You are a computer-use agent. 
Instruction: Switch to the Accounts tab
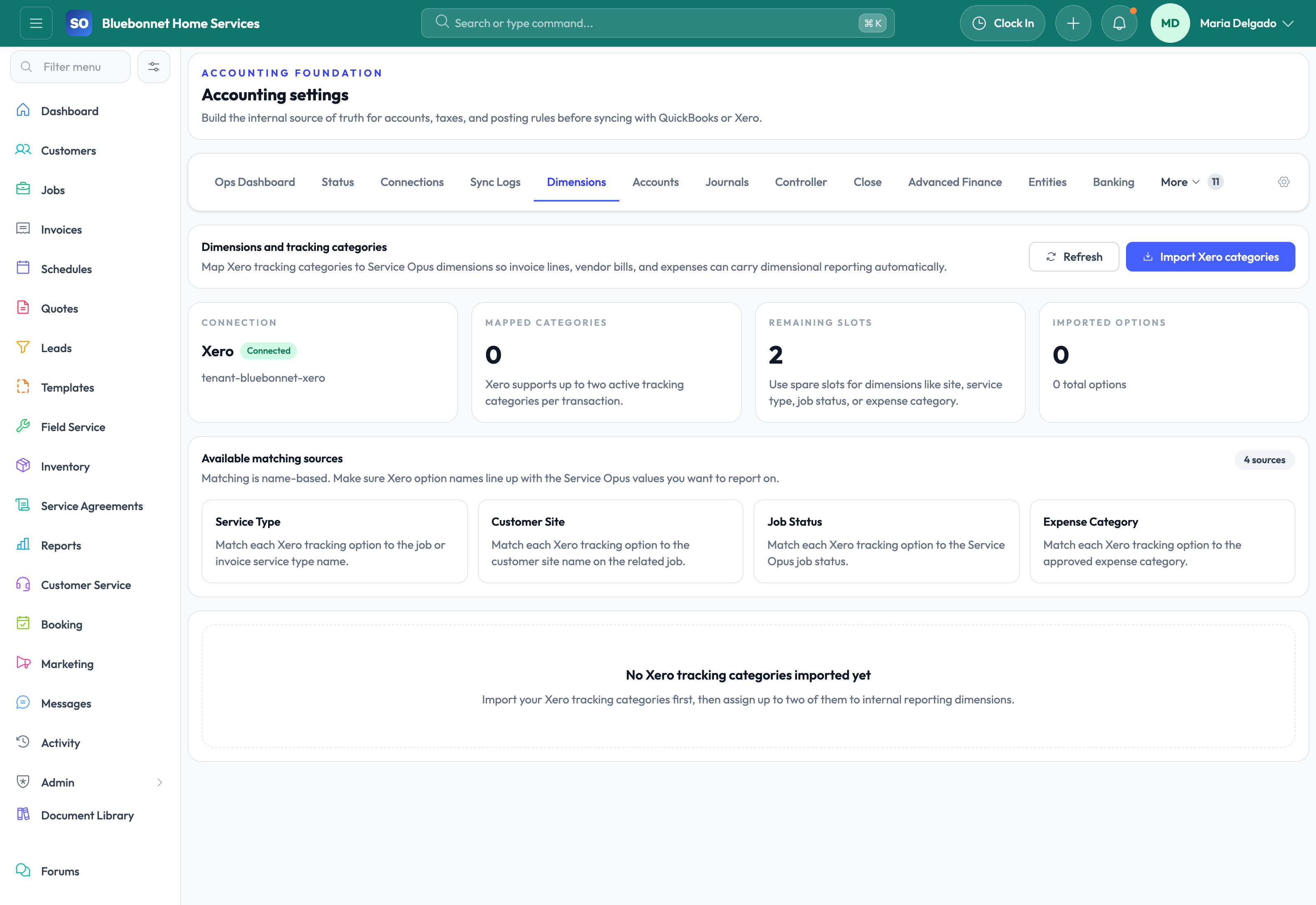point(655,182)
